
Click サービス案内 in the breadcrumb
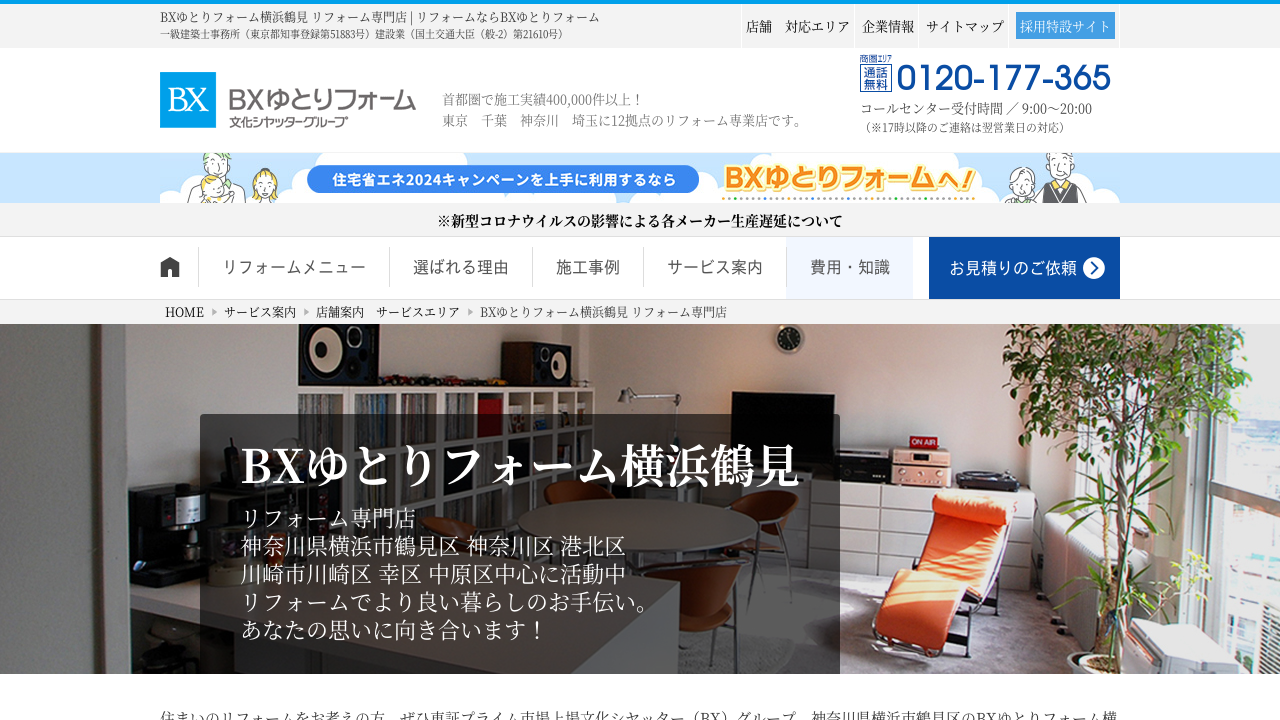(x=260, y=312)
